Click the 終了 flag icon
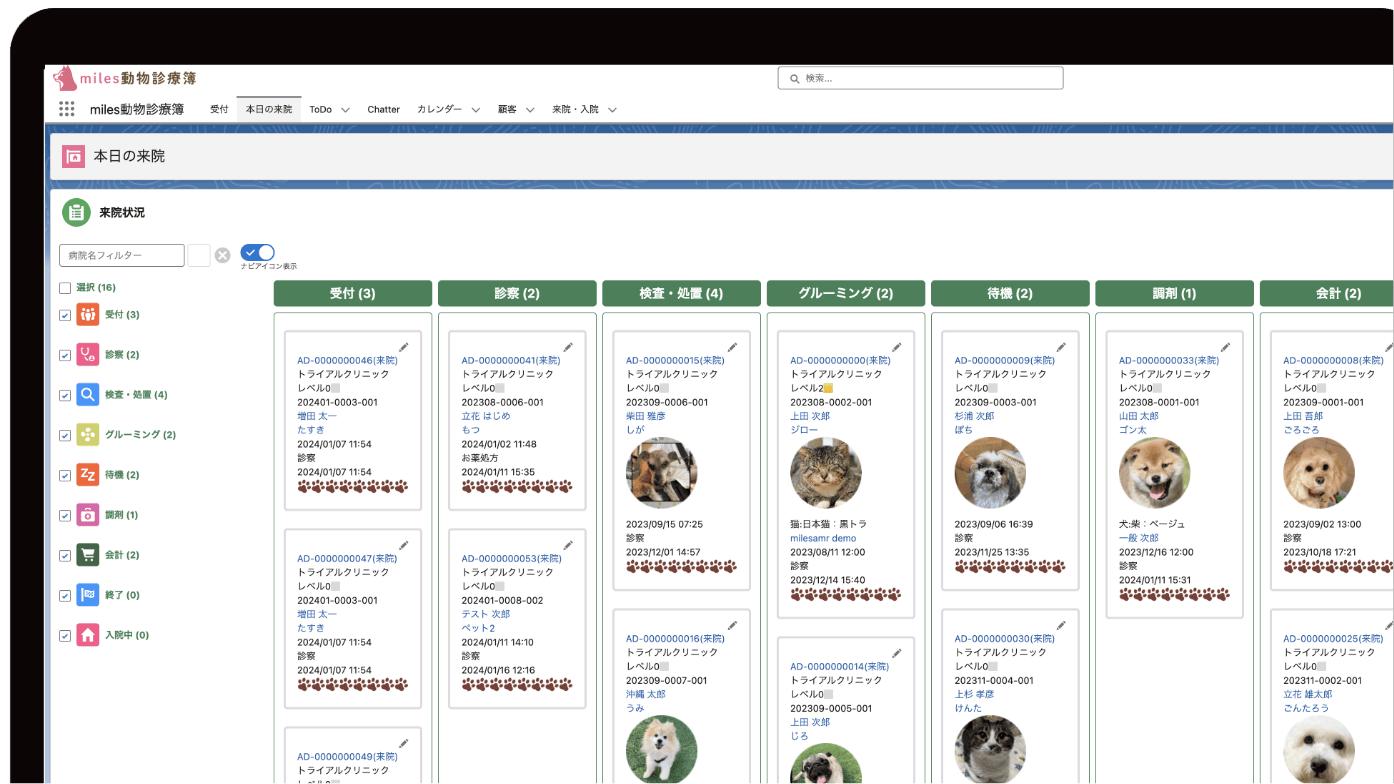 88,595
